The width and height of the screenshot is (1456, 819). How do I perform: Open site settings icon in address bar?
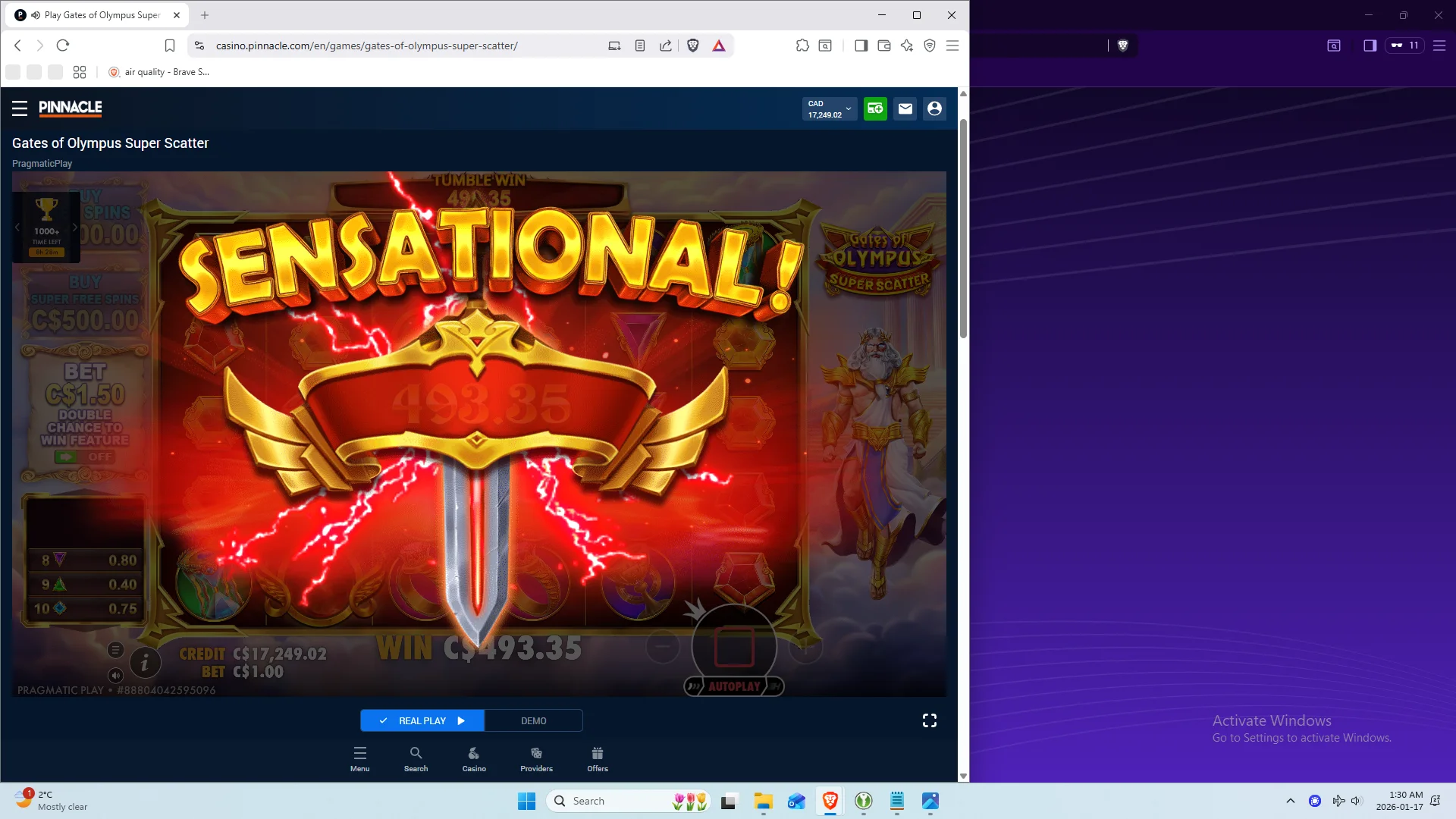[x=199, y=45]
